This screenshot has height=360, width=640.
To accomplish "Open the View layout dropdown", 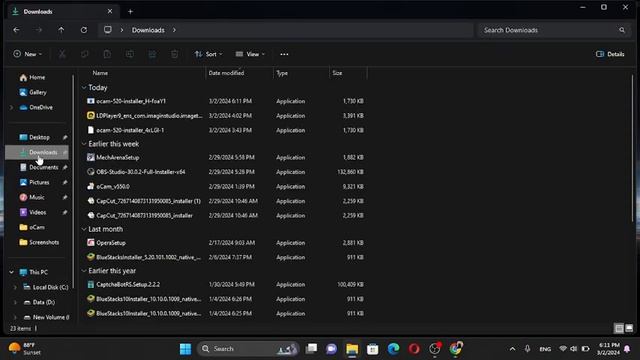I will click(250, 54).
